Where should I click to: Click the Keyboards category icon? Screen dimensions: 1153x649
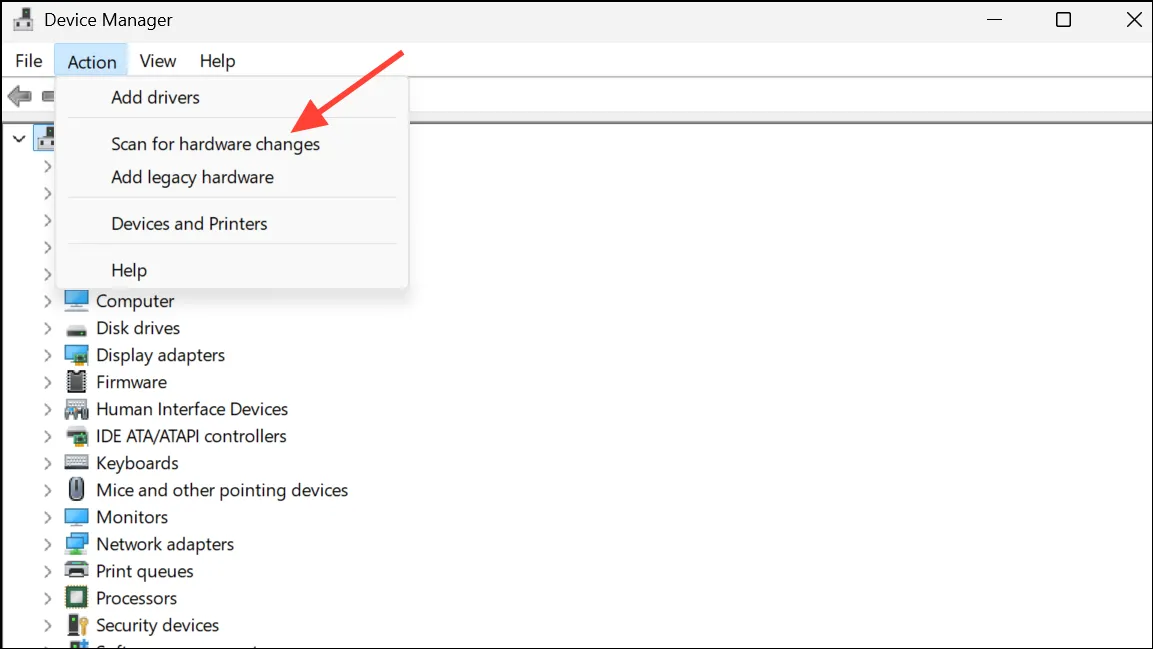(x=76, y=462)
